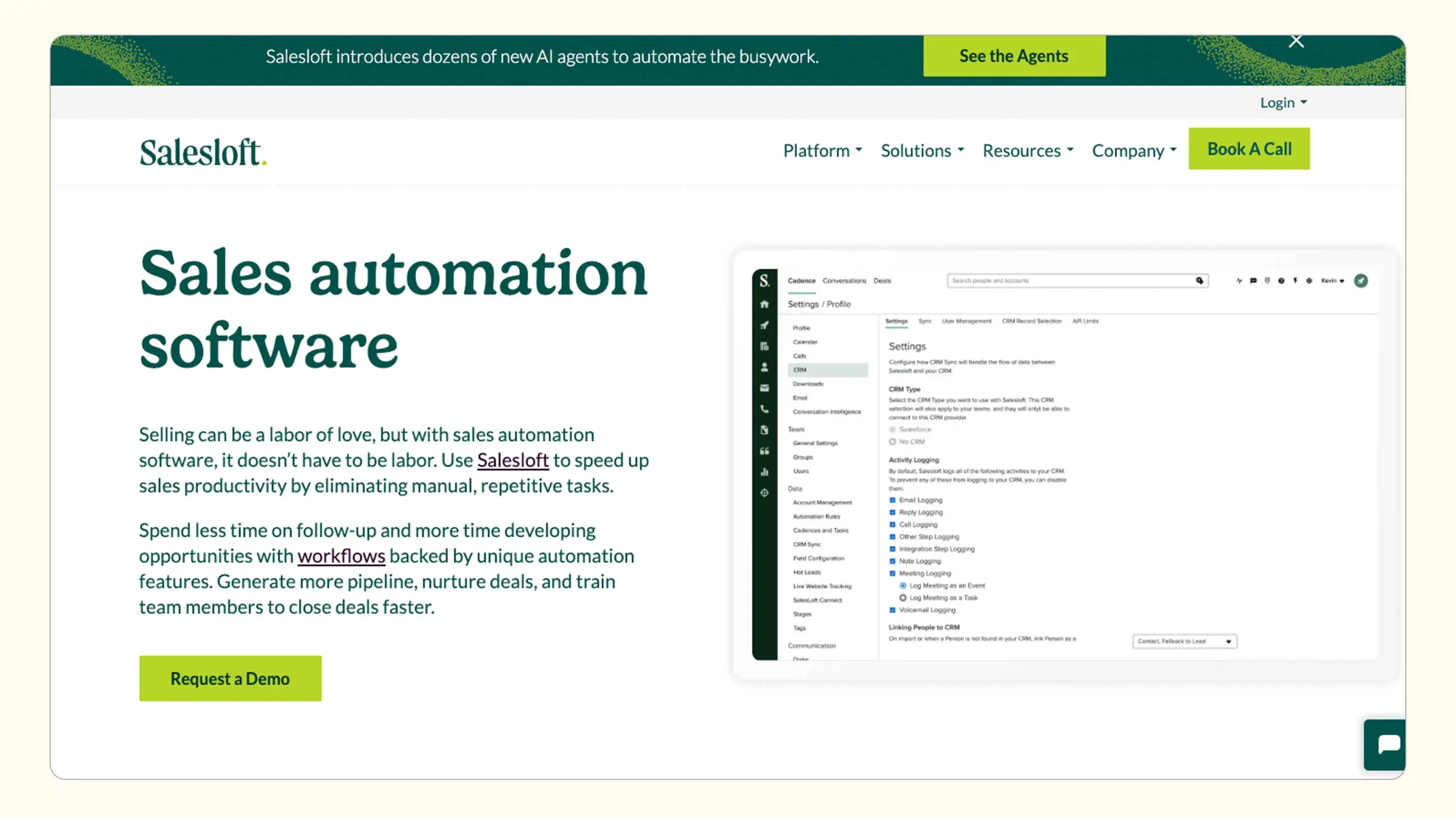Close the announcement banner with X
This screenshot has height=817, width=1456.
coord(1296,42)
